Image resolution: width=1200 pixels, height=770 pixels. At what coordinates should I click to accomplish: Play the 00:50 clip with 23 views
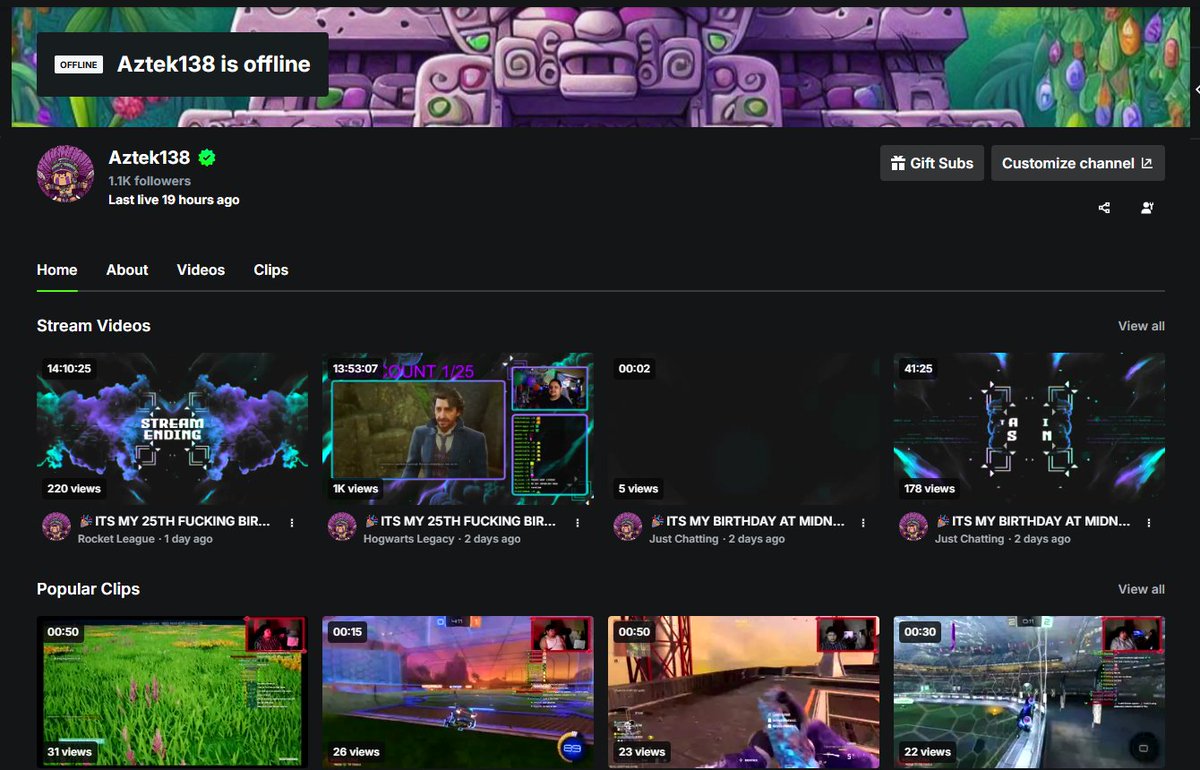click(x=743, y=692)
